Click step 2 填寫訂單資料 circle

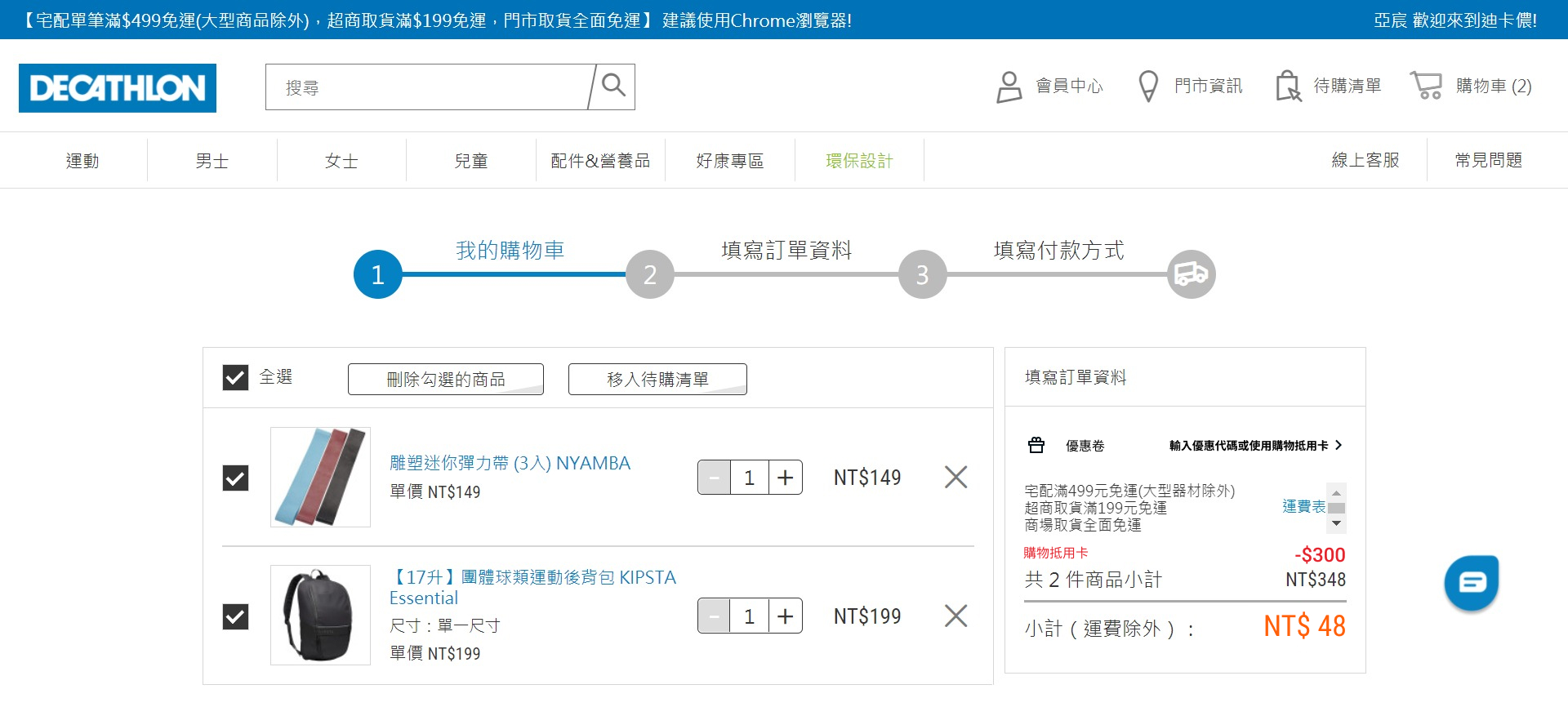coord(650,274)
